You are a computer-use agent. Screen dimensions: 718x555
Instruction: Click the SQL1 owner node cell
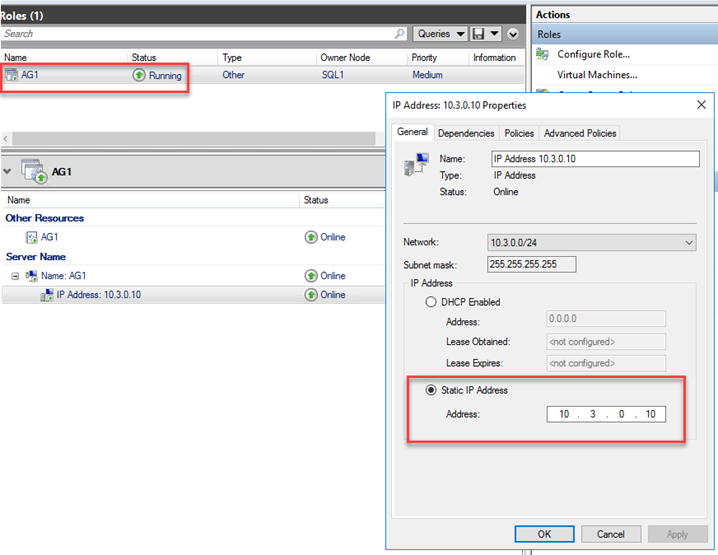tap(332, 75)
